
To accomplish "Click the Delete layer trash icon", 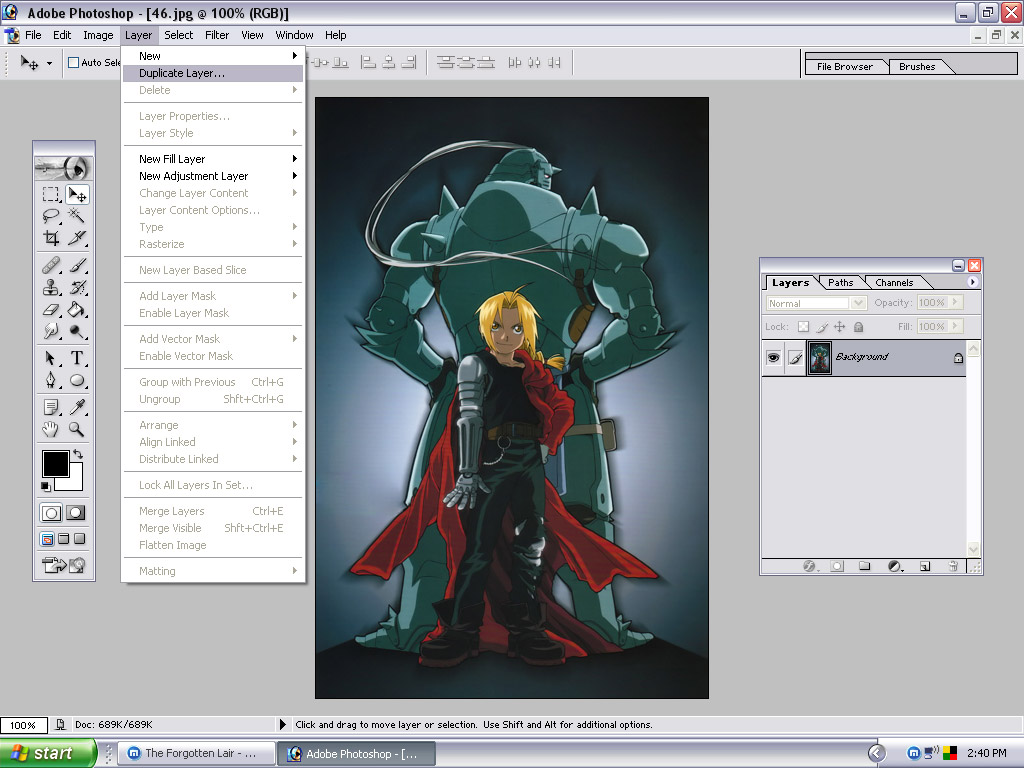I will [953, 566].
